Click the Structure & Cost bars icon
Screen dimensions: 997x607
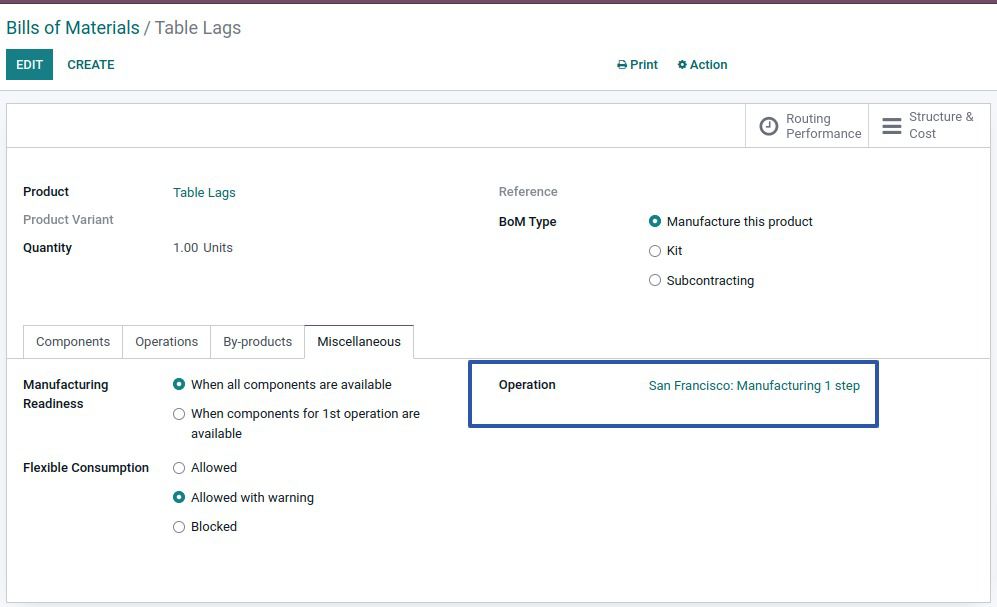(x=891, y=126)
